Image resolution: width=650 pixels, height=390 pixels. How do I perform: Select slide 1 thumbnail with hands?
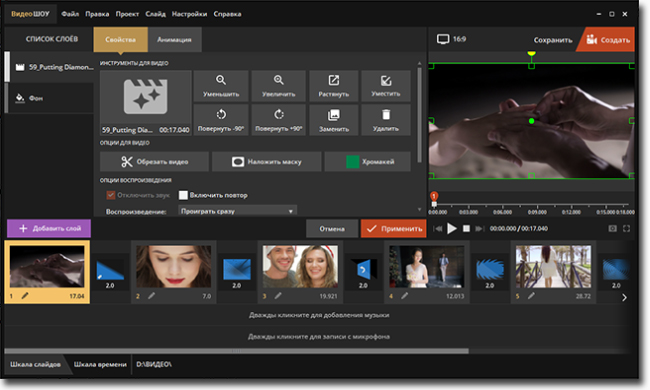[47, 266]
